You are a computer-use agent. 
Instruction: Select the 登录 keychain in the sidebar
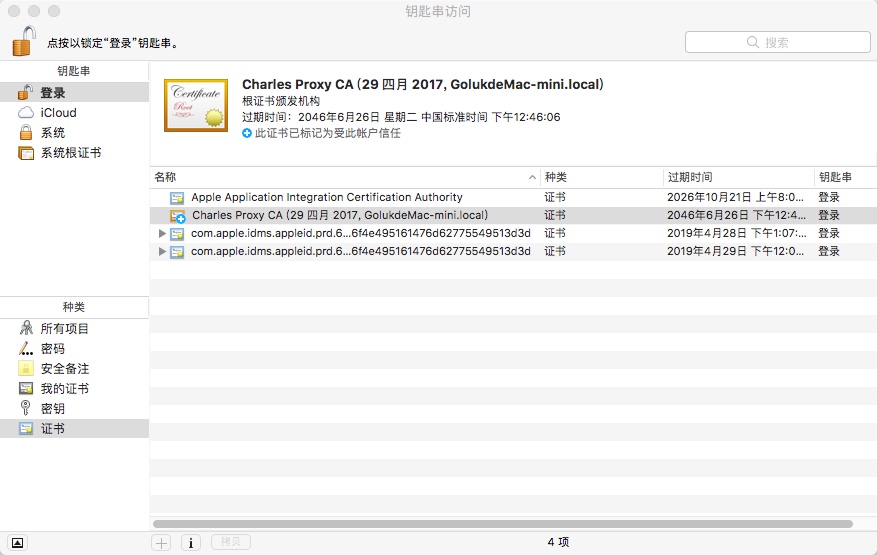74,92
